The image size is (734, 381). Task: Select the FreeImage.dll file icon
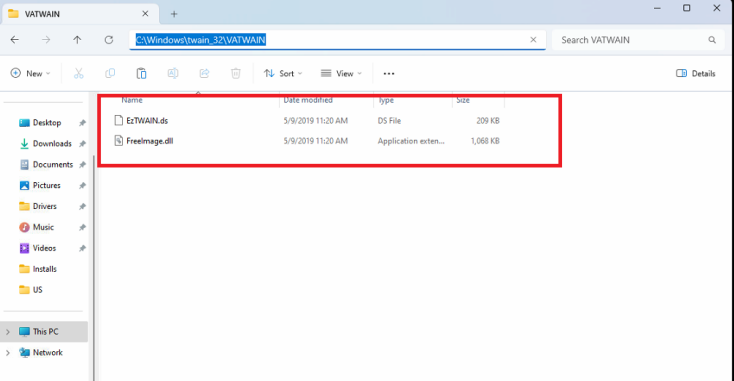119,141
